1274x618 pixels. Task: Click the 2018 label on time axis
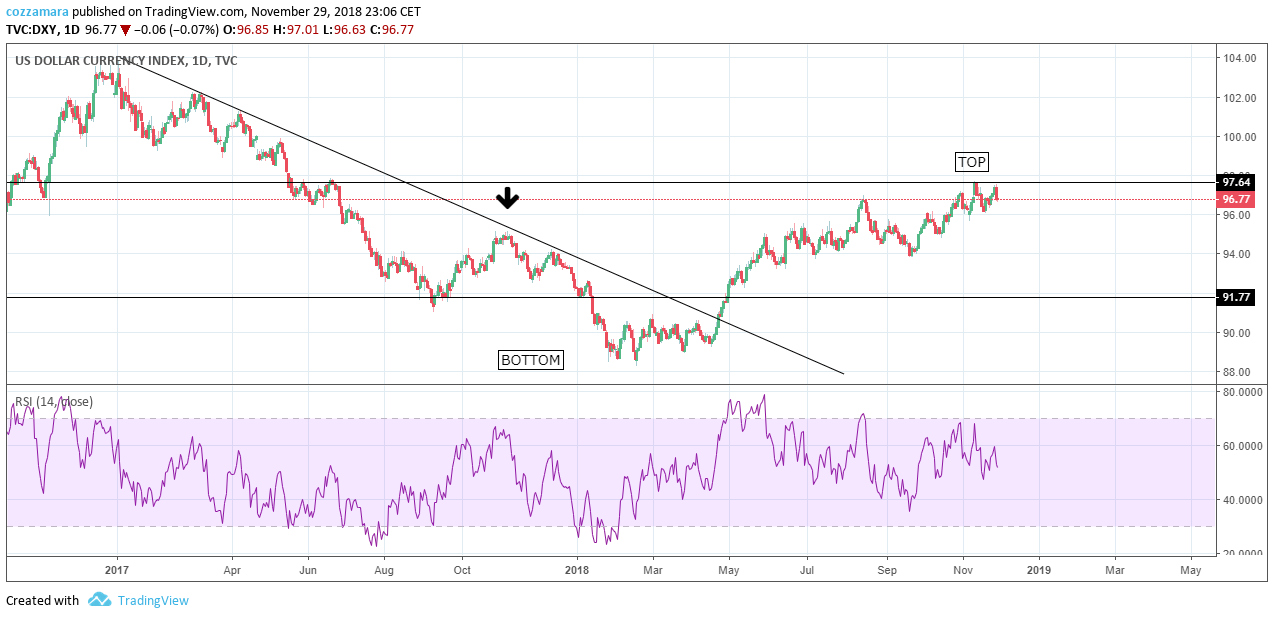point(577,570)
